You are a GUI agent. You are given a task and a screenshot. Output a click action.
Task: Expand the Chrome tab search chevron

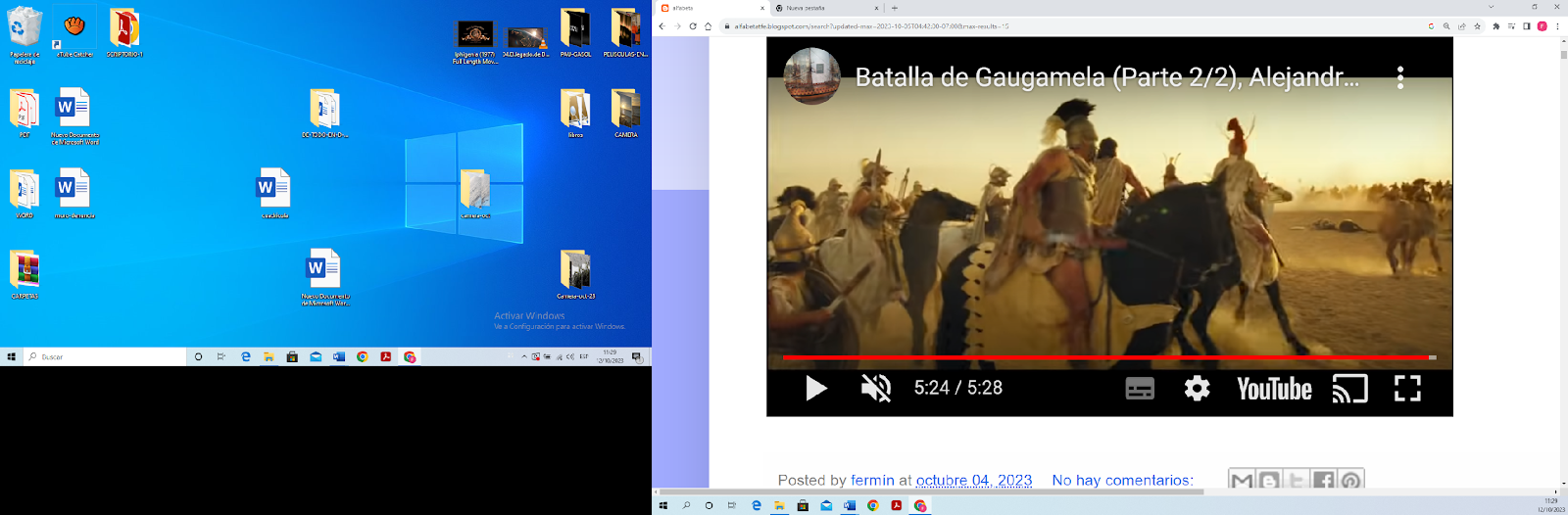(x=1492, y=7)
